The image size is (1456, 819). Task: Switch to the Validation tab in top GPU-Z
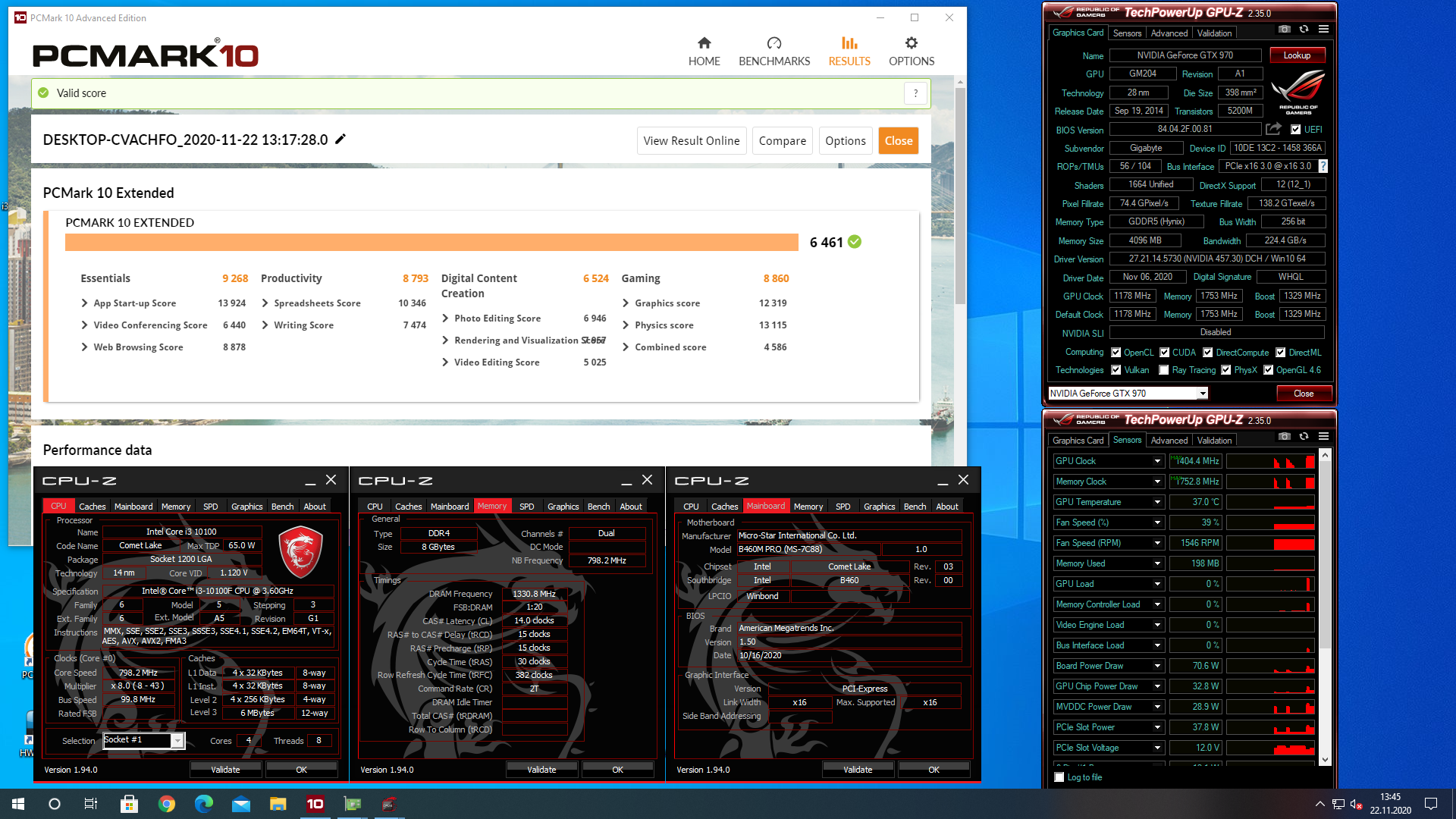tap(1214, 33)
